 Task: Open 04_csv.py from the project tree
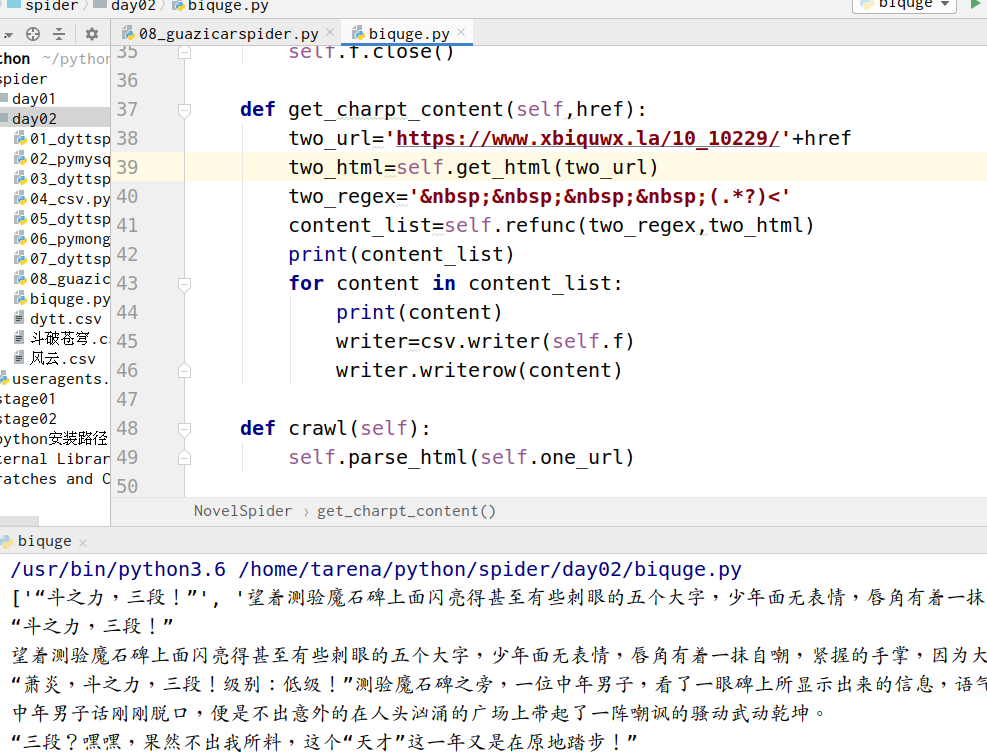tap(69, 199)
